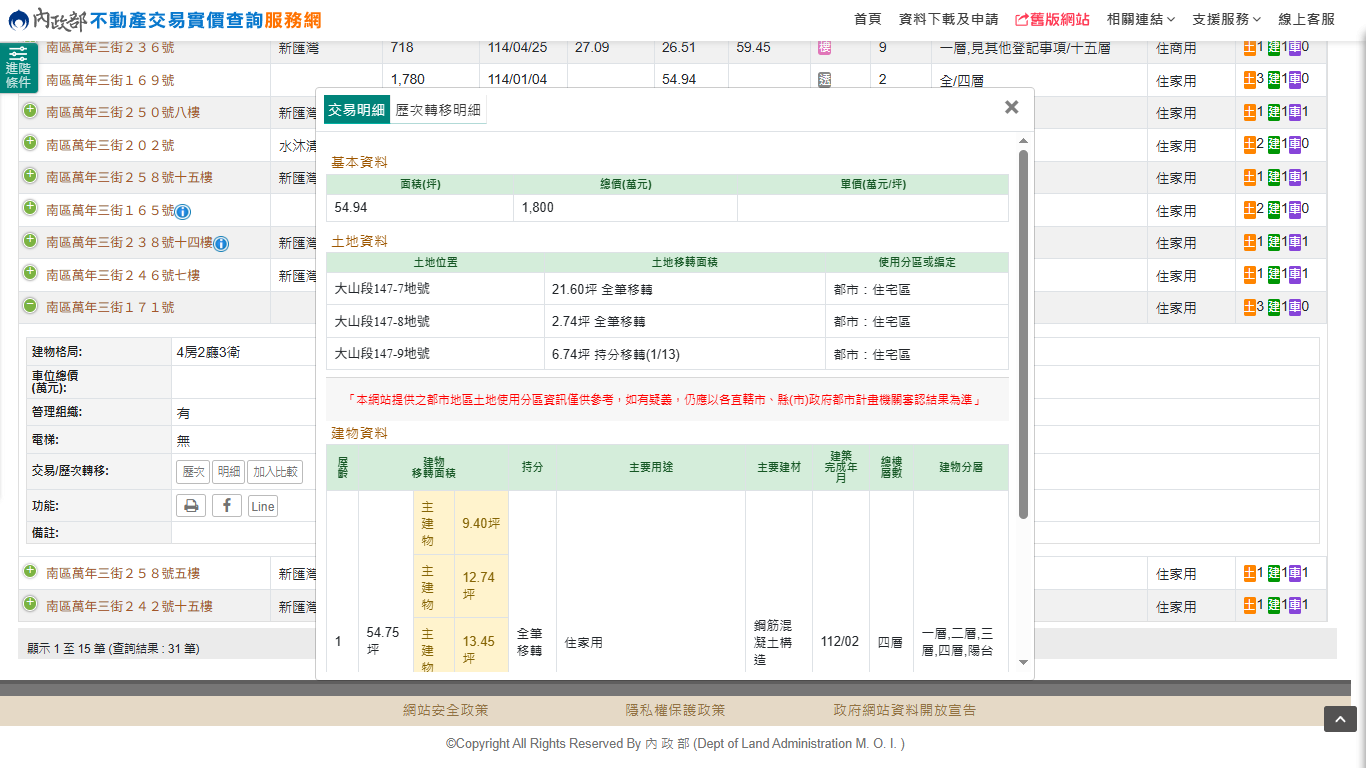The image size is (1366, 768).
Task: Expand details for 南區萬年三街242號十五樓
Action: tap(30, 605)
